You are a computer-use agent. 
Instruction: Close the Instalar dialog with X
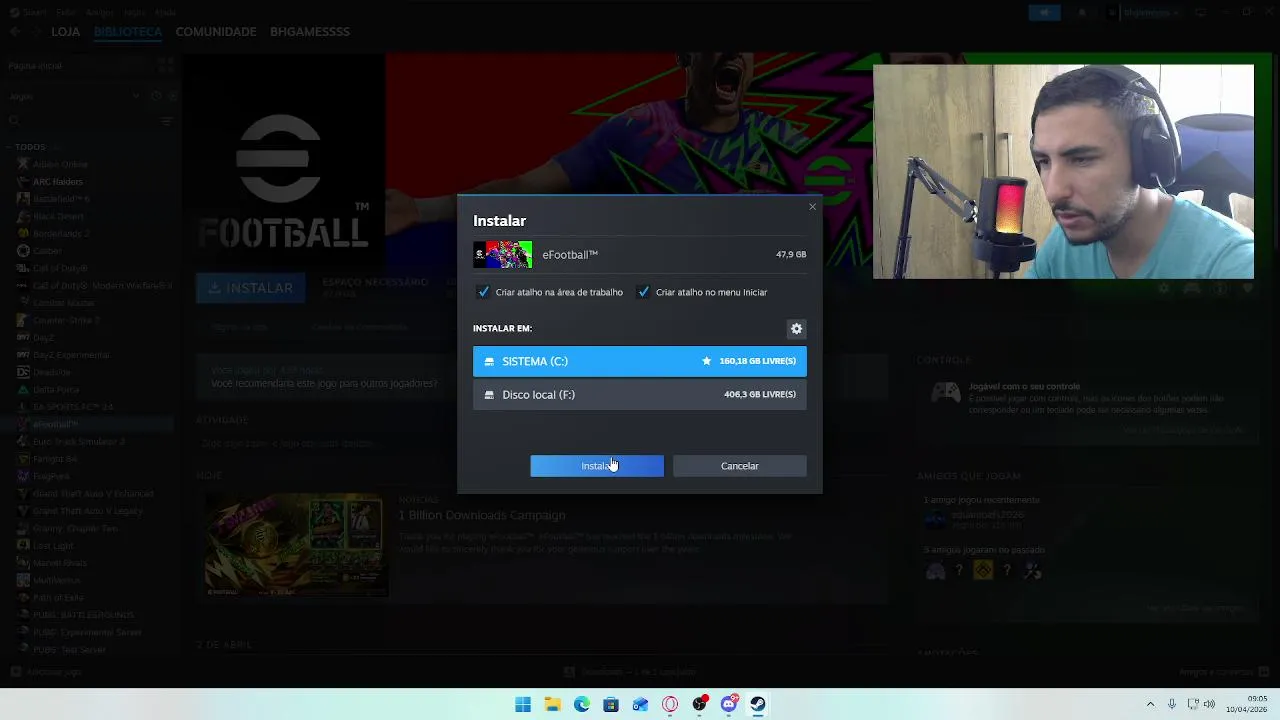click(x=812, y=207)
